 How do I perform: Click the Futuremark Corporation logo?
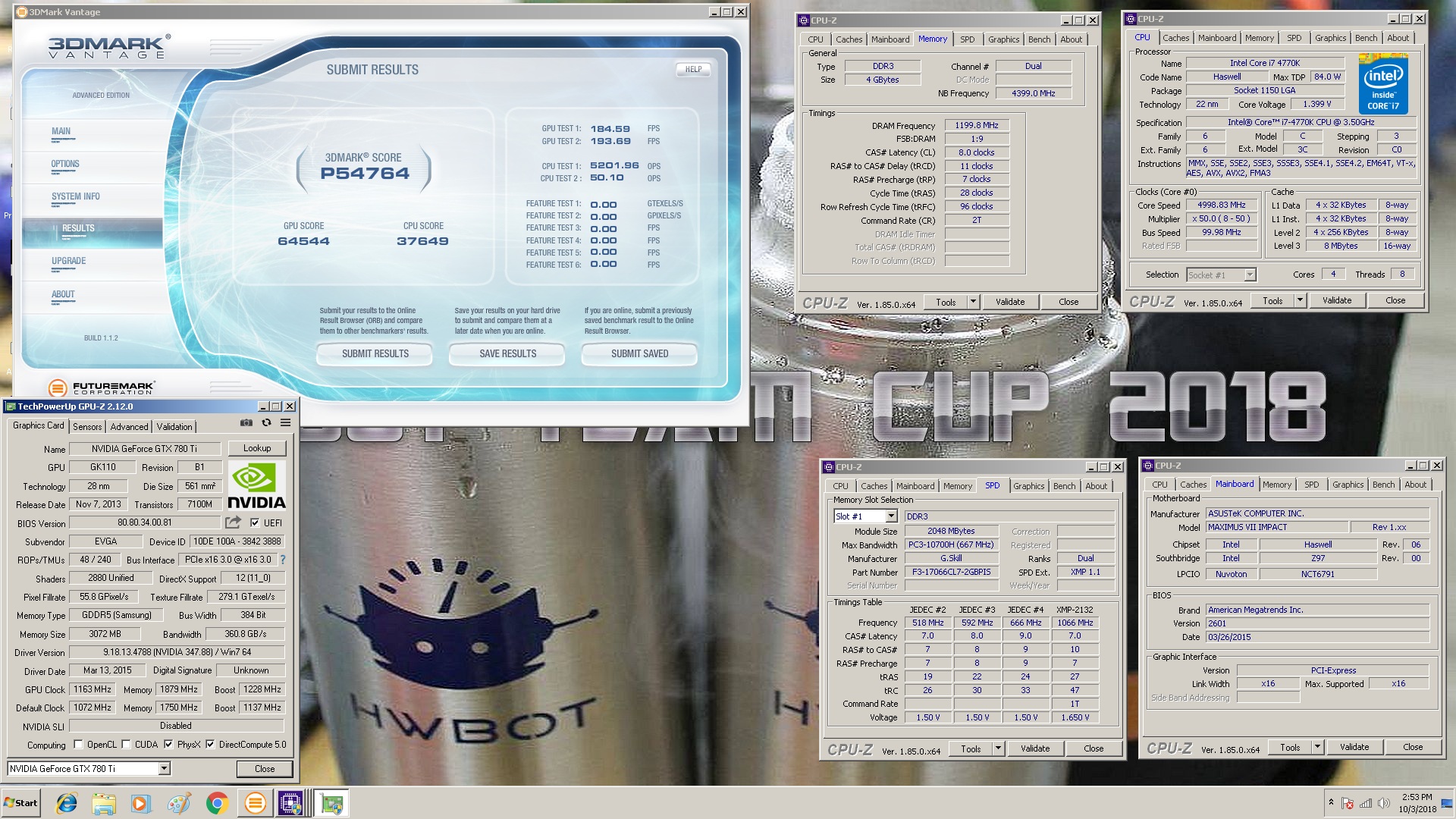click(x=102, y=388)
